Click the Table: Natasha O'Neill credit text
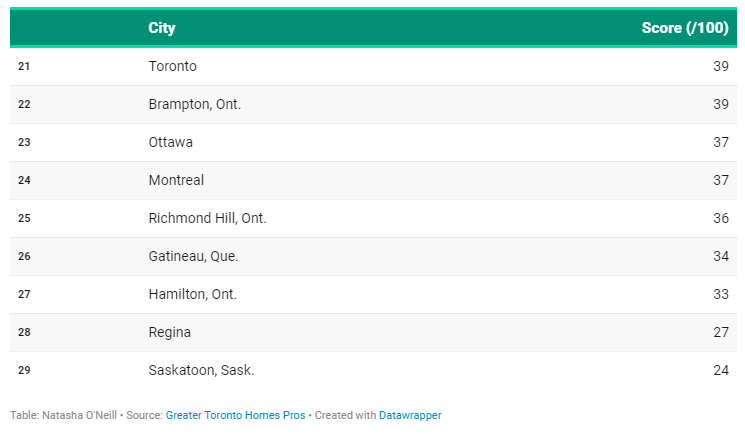The height and width of the screenshot is (434, 745). (x=63, y=415)
